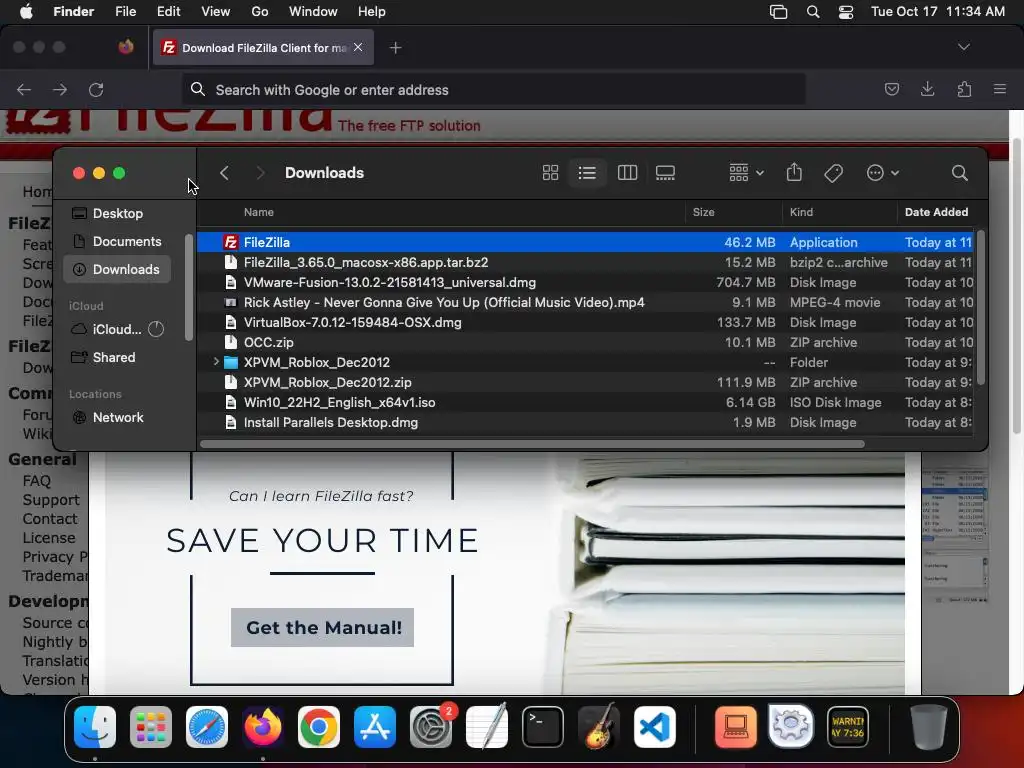Open Terminal from the Dock

[543, 727]
